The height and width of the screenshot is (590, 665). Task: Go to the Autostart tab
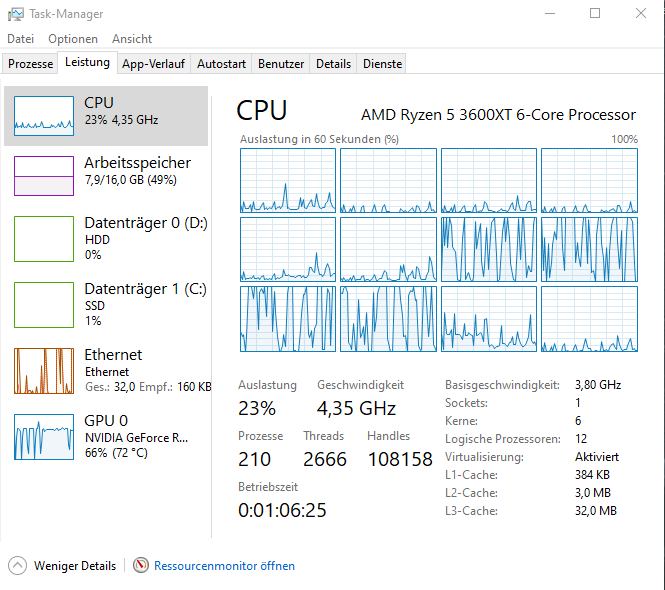pyautogui.click(x=221, y=64)
